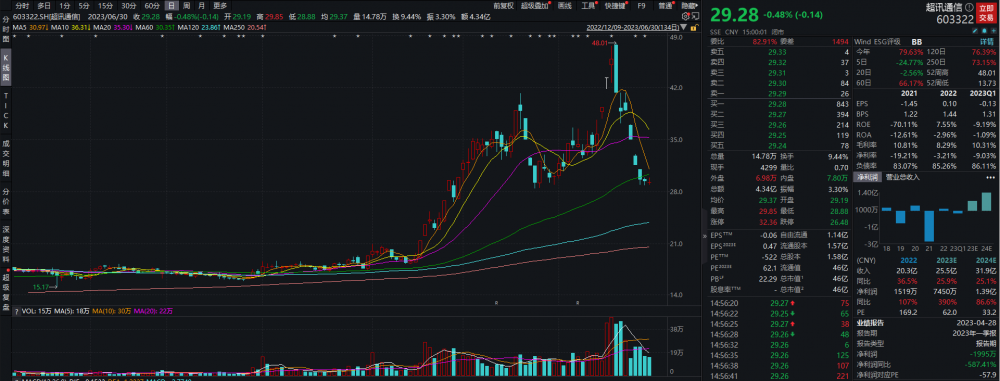This screenshot has height=381, width=1000.
Task: Select the 60分 period tab
Action: [152, 5]
